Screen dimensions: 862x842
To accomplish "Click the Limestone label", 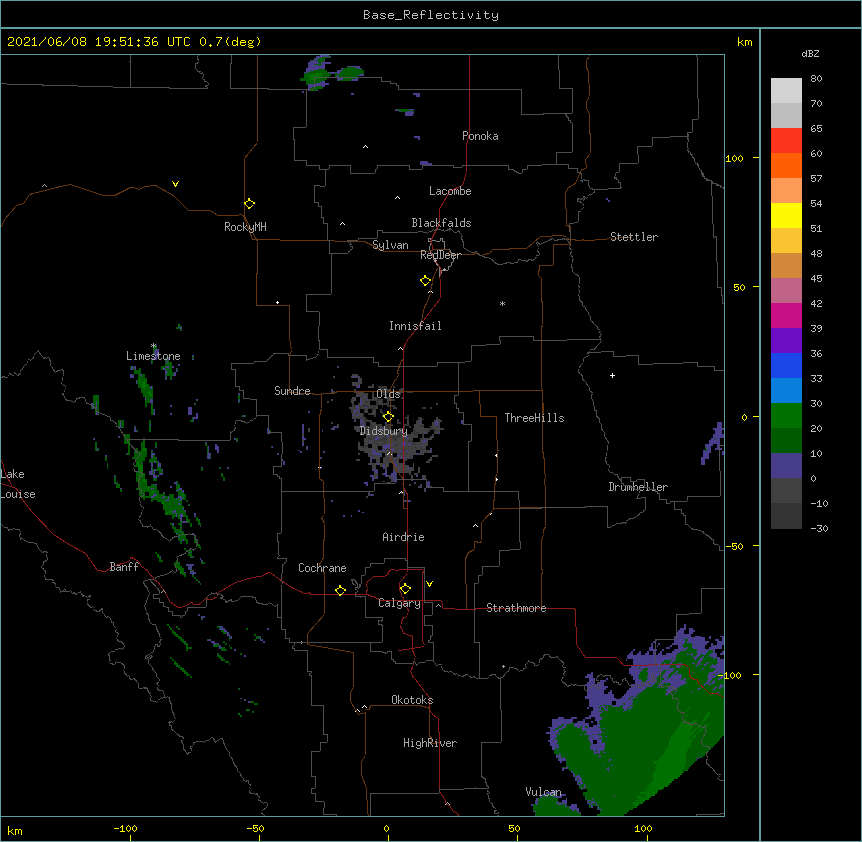I will pos(153,356).
